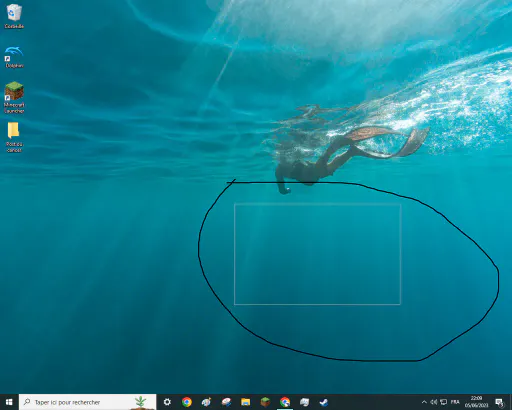The image size is (512, 410).
Task: Open the Windows Start menu
Action: tap(9, 402)
